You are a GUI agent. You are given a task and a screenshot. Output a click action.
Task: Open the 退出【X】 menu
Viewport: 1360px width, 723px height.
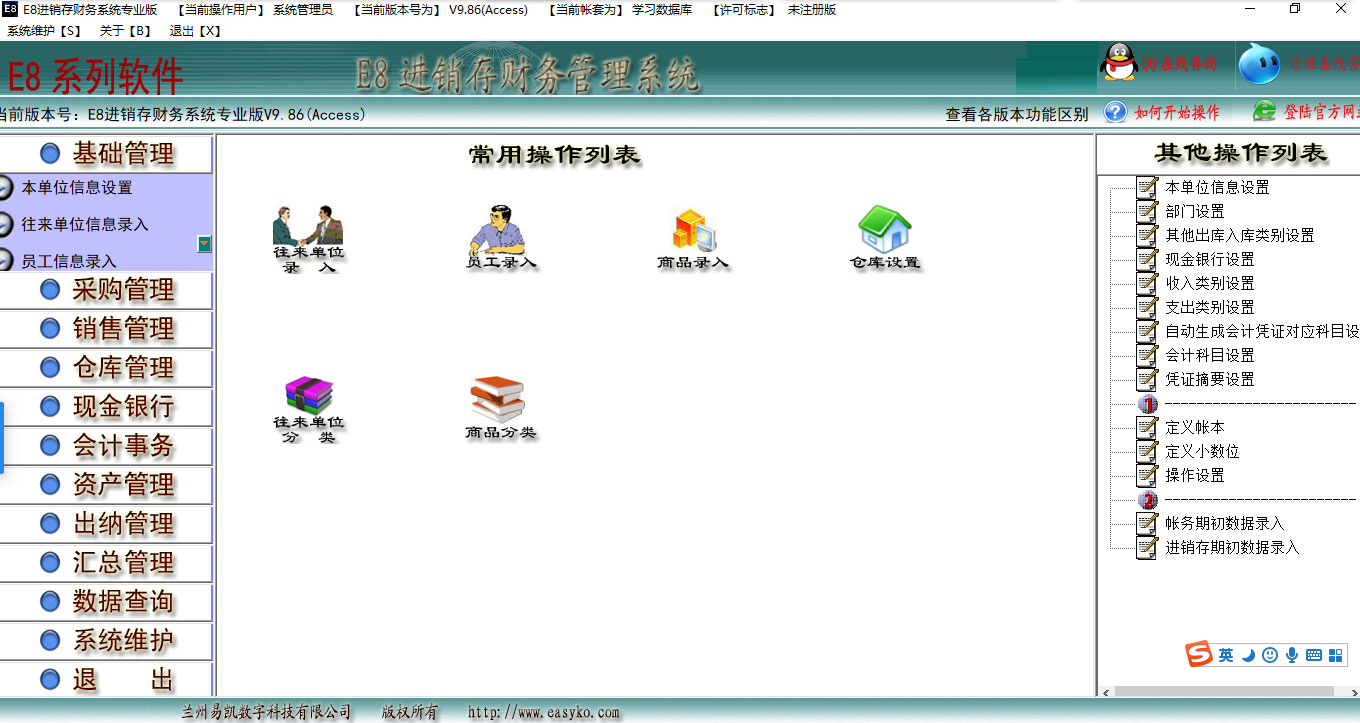(x=195, y=30)
